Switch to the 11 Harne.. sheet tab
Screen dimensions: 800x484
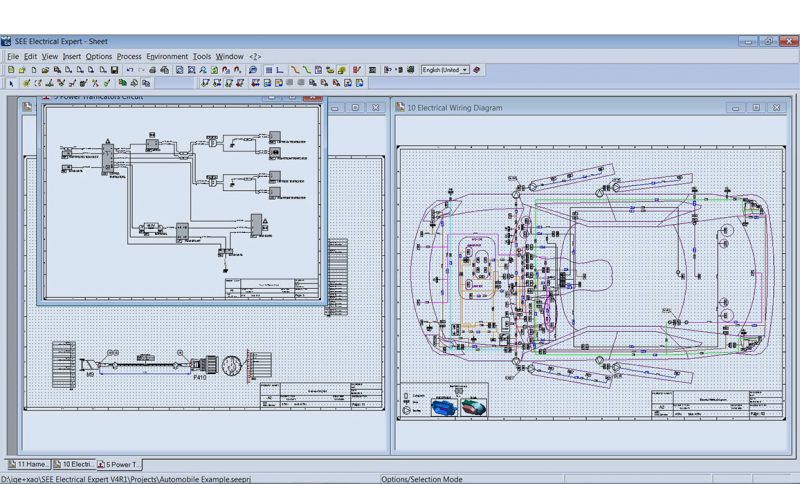[29, 465]
